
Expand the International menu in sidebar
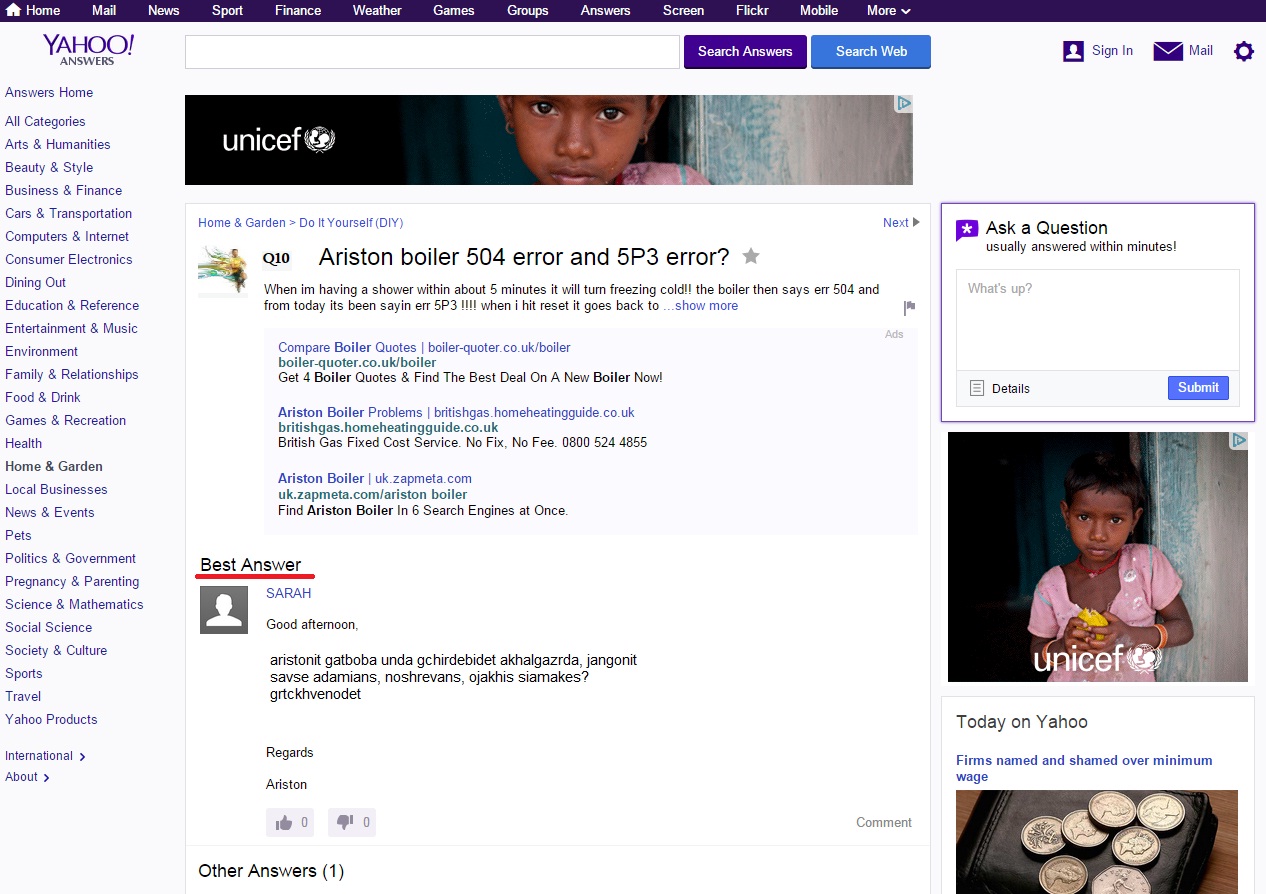click(45, 756)
